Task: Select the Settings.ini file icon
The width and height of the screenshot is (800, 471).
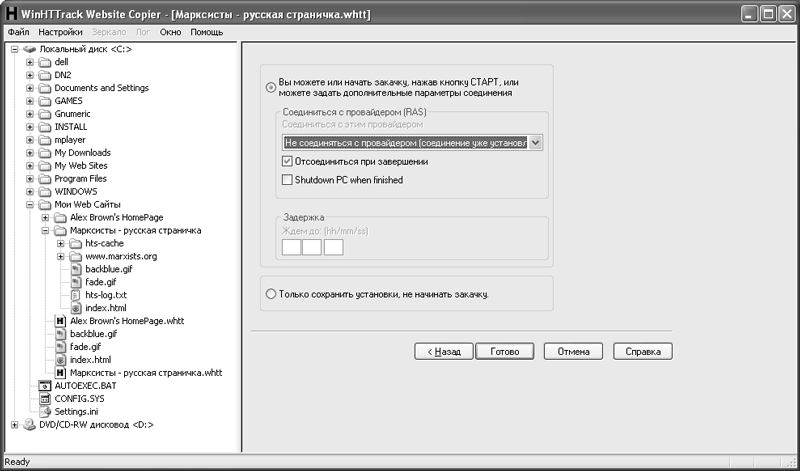Action: 45,411
